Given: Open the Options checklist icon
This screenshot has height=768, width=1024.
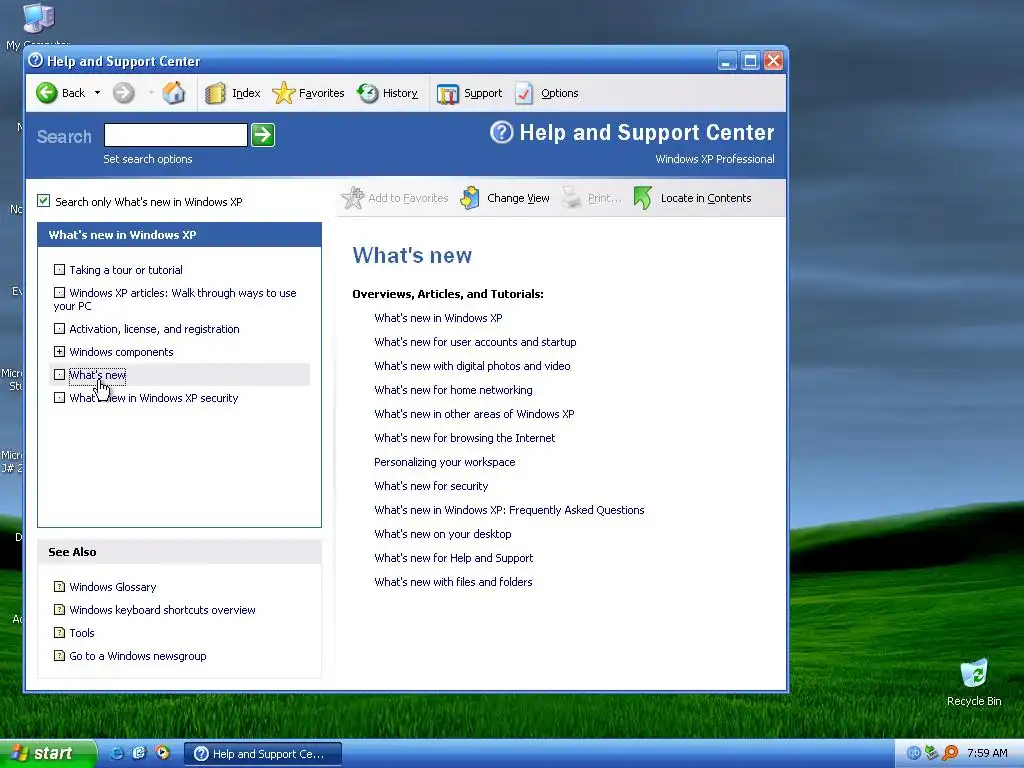Looking at the screenshot, I should 524,93.
